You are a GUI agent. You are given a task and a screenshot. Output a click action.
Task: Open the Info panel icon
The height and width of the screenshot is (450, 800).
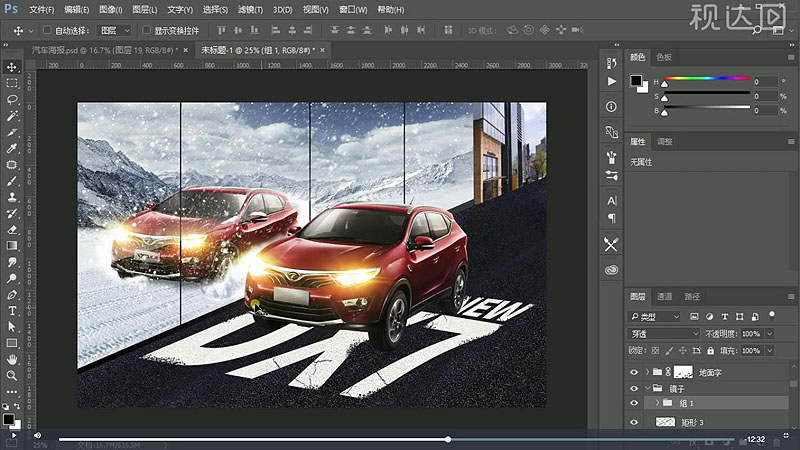pyautogui.click(x=611, y=107)
